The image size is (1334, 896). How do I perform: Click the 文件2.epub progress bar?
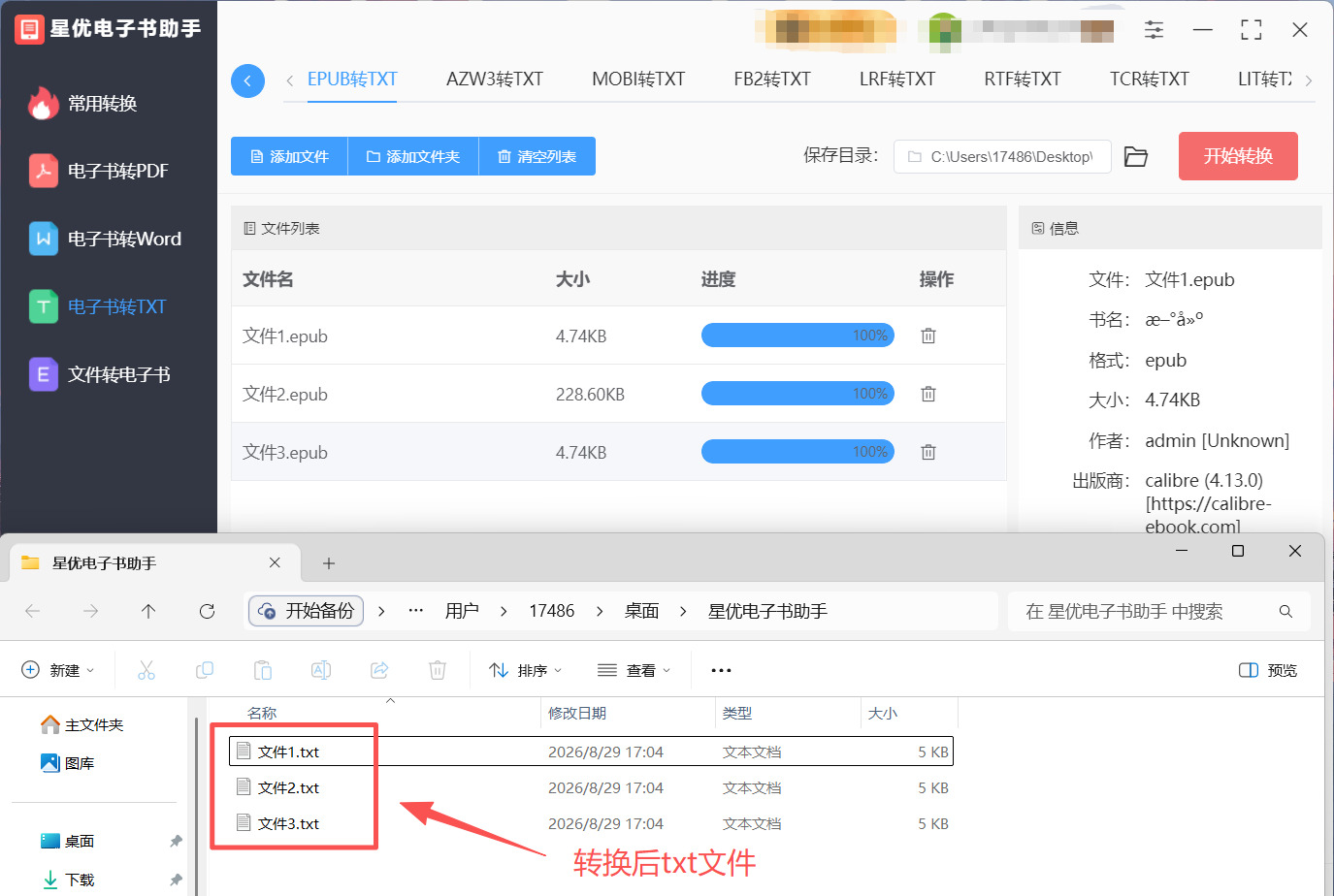[797, 394]
